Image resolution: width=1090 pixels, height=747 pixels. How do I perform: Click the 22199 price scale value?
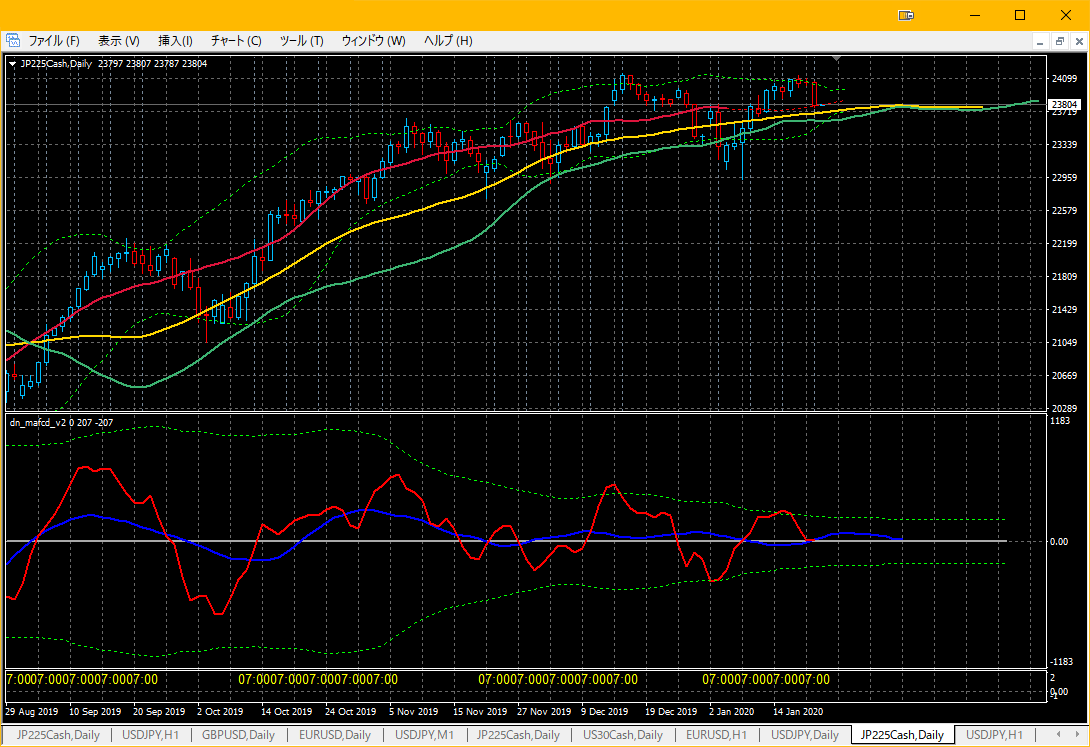[1064, 244]
